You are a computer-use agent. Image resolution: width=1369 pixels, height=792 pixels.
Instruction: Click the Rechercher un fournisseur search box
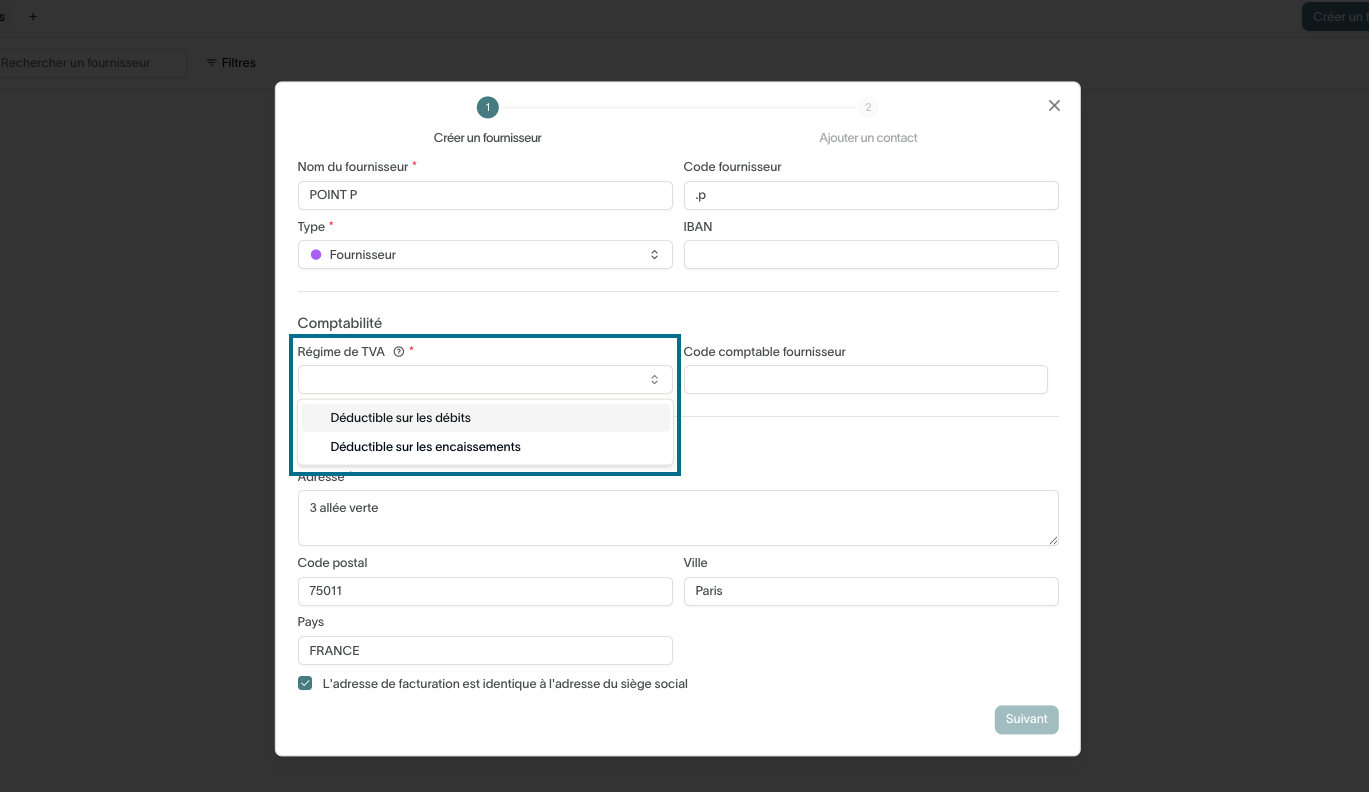(92, 63)
